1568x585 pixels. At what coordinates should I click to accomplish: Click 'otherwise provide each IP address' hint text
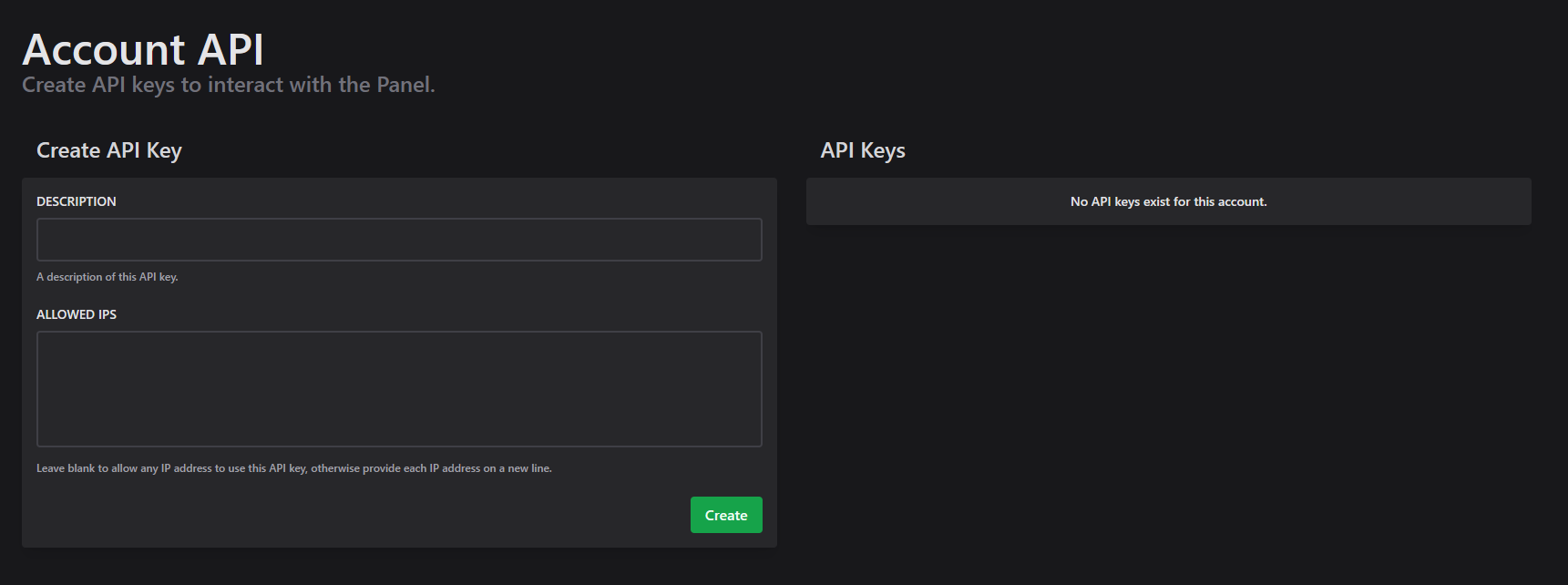coord(396,468)
